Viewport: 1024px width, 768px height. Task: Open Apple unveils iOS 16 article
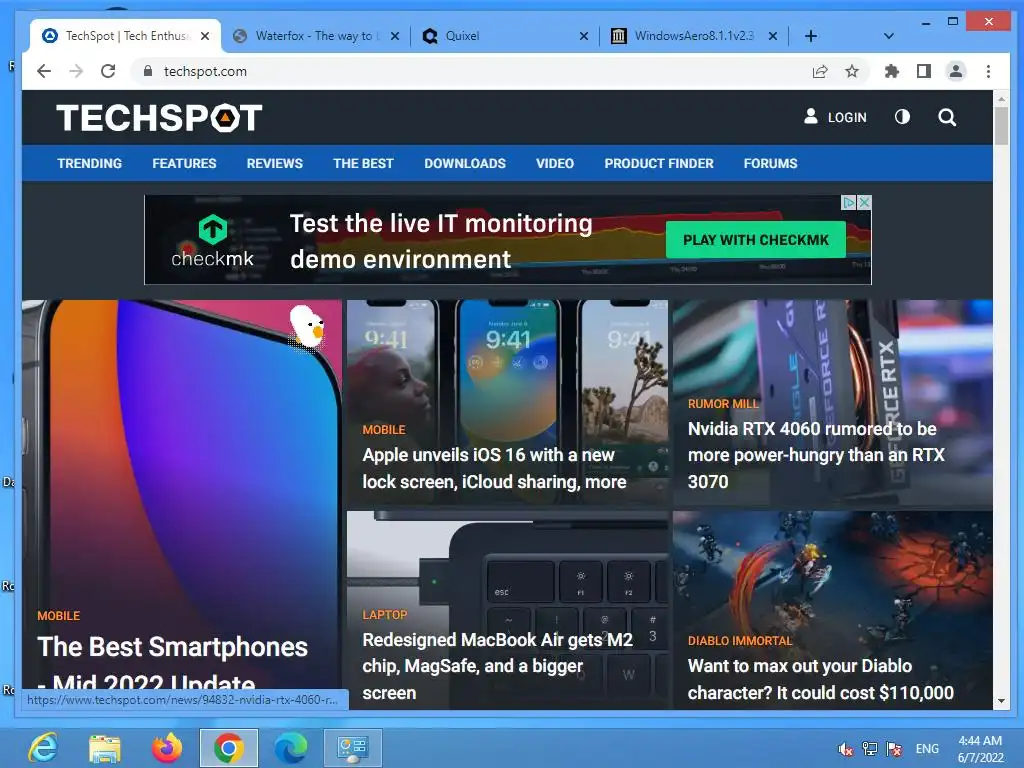(x=494, y=468)
